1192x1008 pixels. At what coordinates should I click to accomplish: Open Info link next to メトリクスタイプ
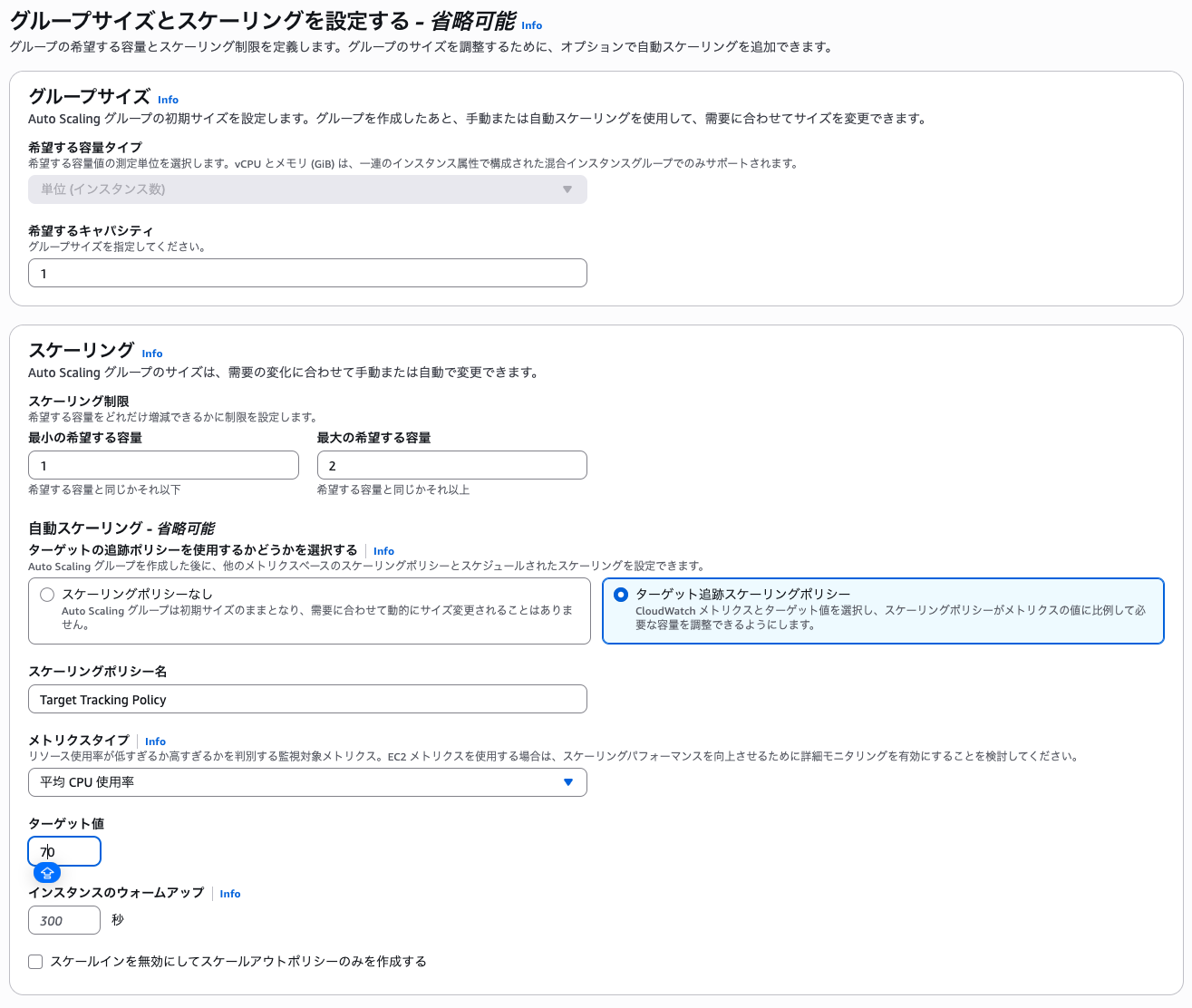(155, 741)
